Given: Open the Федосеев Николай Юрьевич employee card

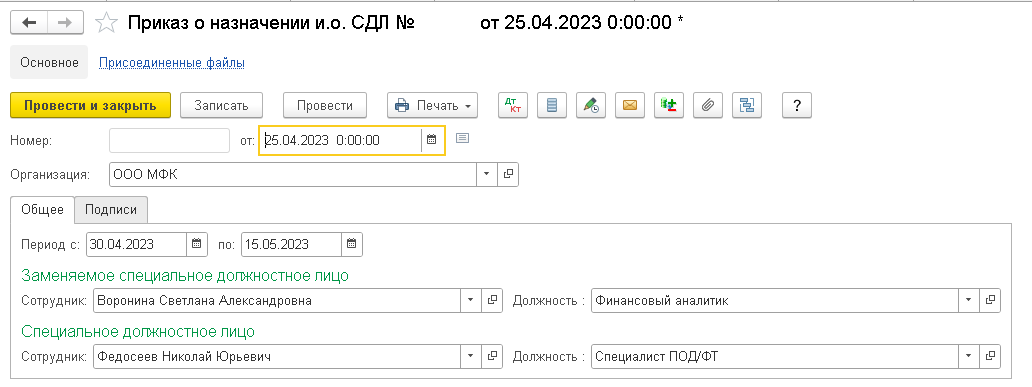Looking at the screenshot, I should [492, 357].
